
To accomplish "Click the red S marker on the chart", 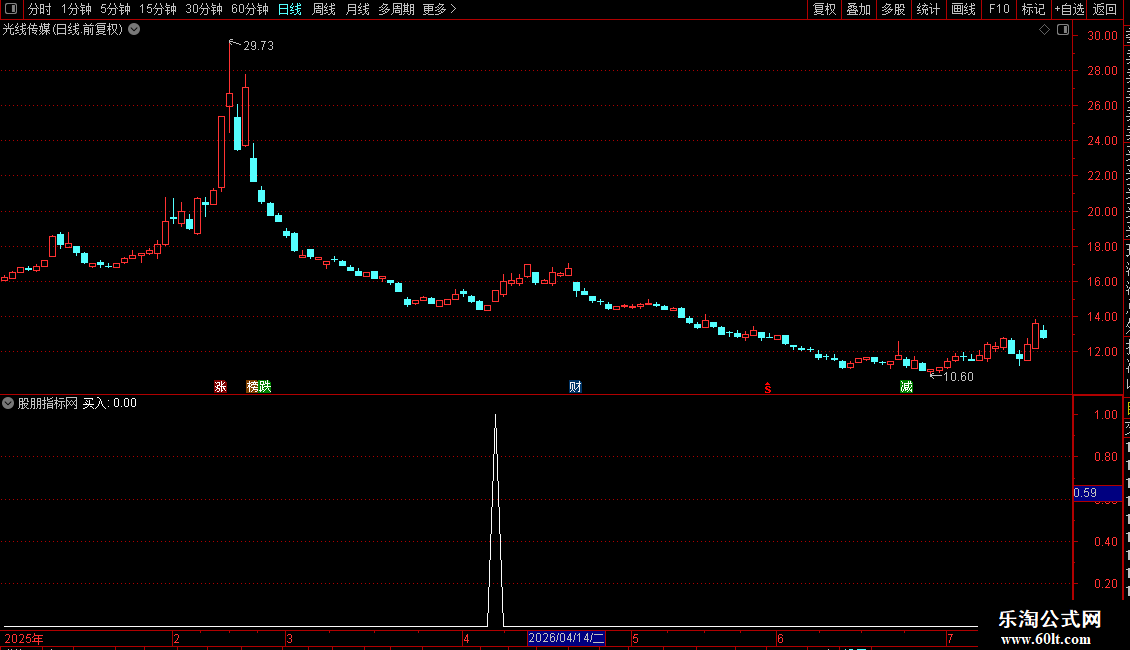I will [768, 388].
